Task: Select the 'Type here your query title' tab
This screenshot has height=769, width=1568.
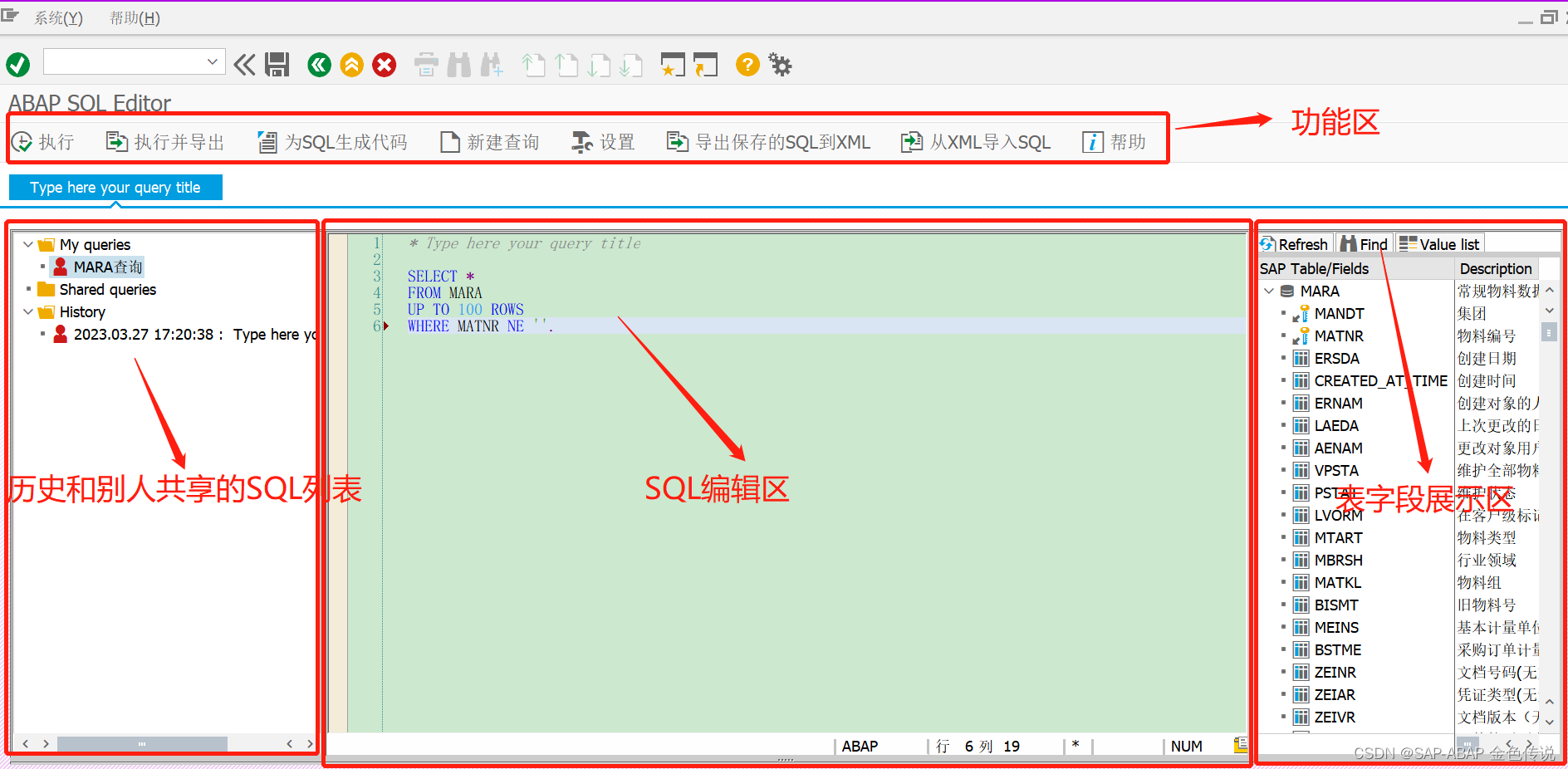Action: pos(115,188)
